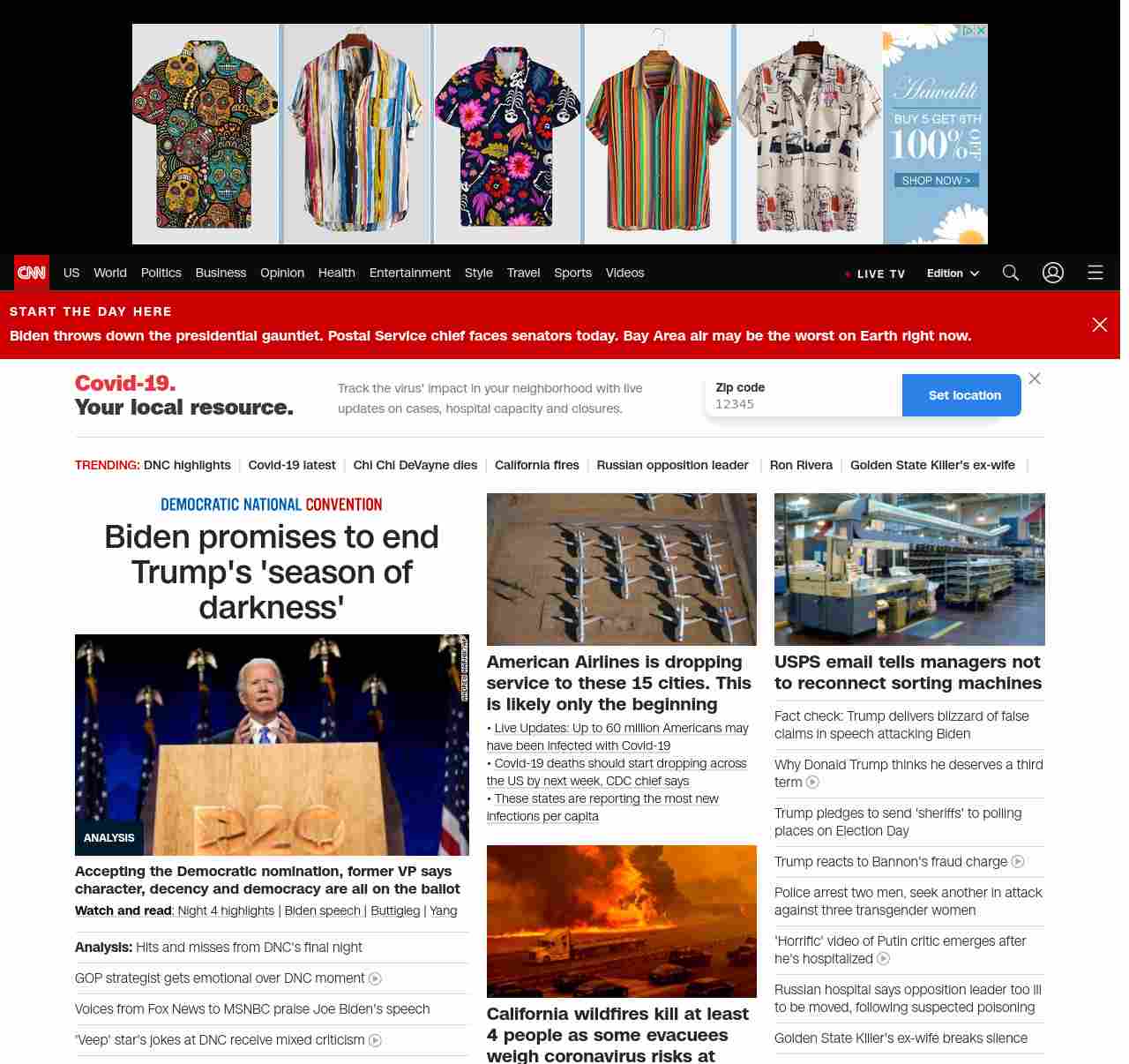
Task: Expand the Edition dropdown
Action: point(953,273)
